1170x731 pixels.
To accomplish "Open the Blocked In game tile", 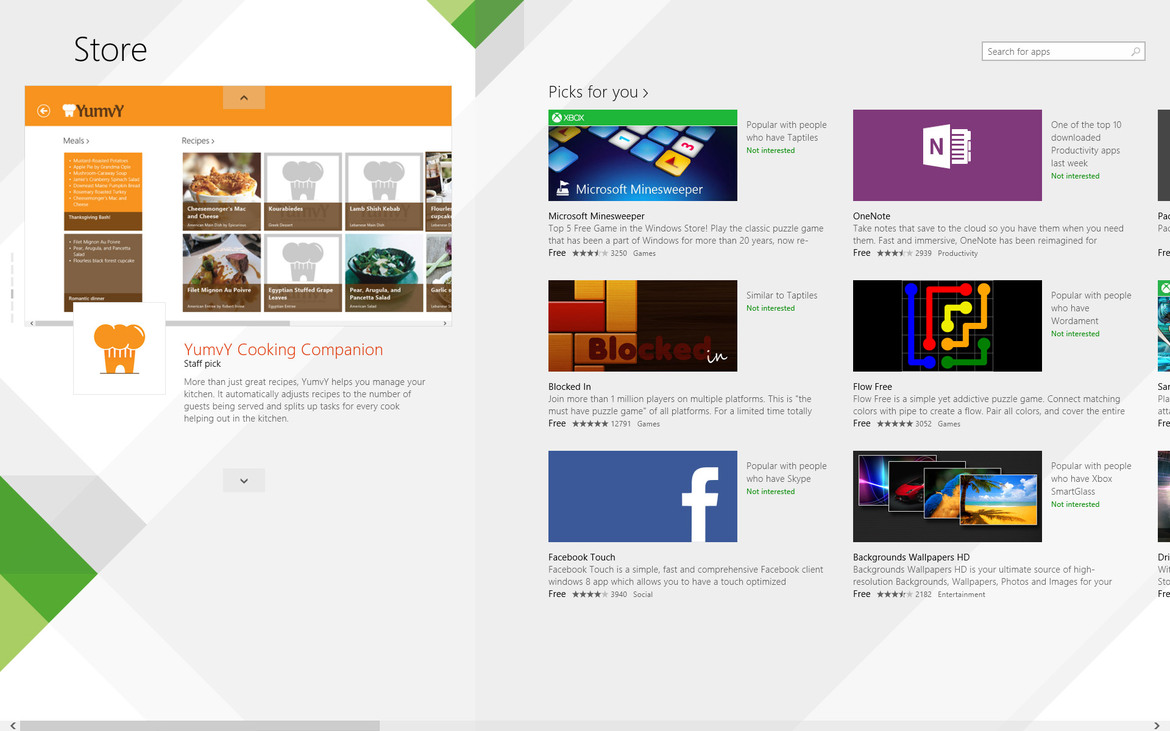I will coord(642,326).
